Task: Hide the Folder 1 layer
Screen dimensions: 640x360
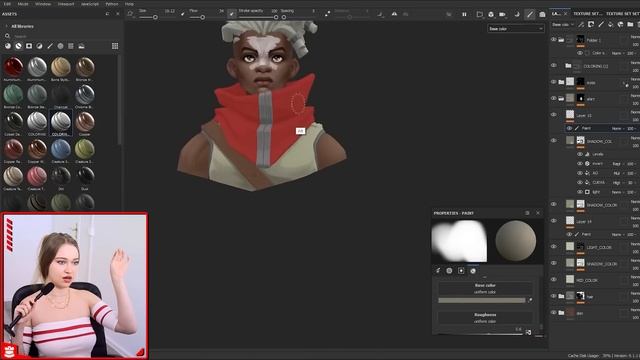Action: pyautogui.click(x=553, y=40)
